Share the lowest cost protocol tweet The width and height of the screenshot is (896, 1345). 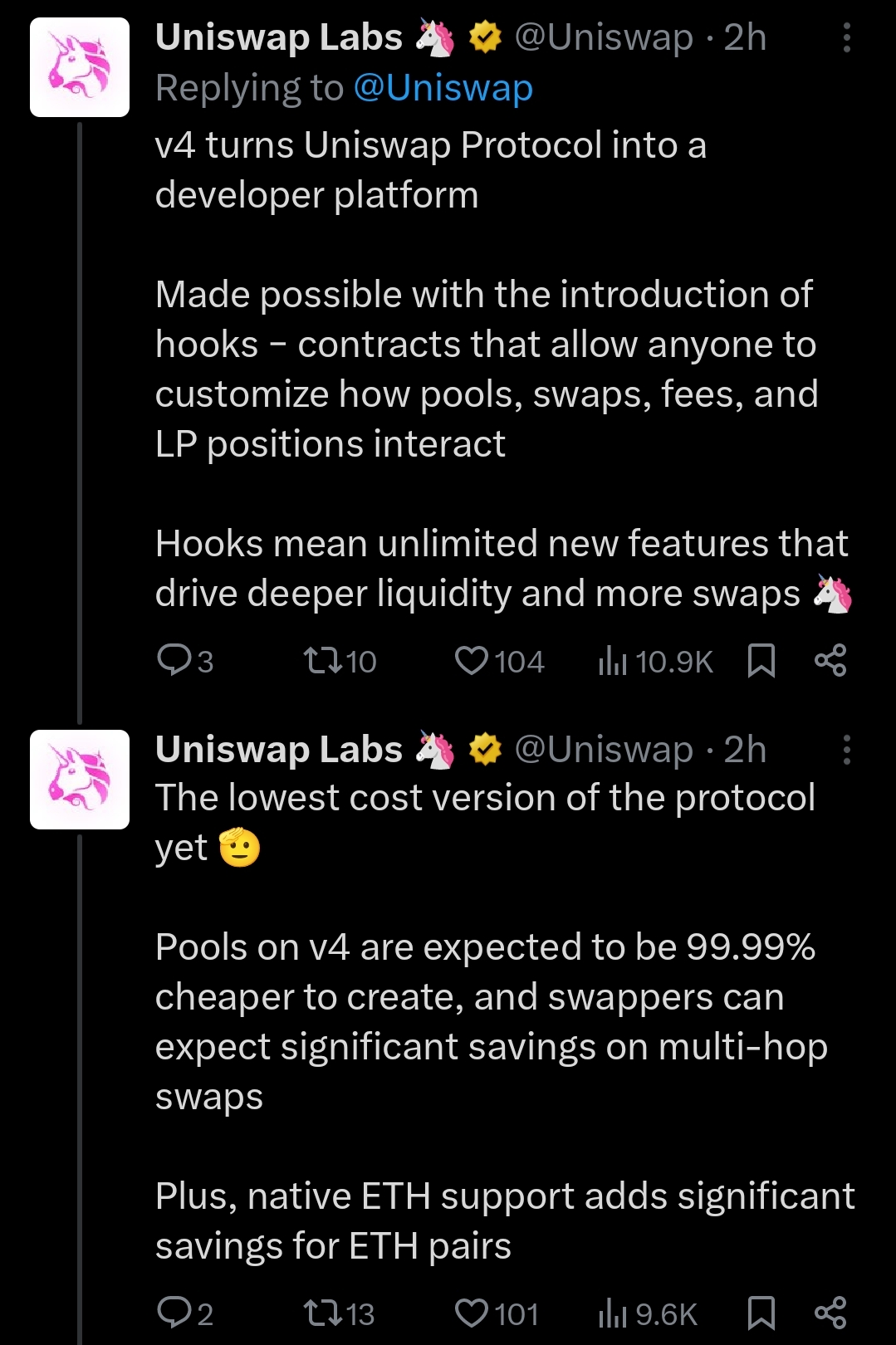point(830,1313)
